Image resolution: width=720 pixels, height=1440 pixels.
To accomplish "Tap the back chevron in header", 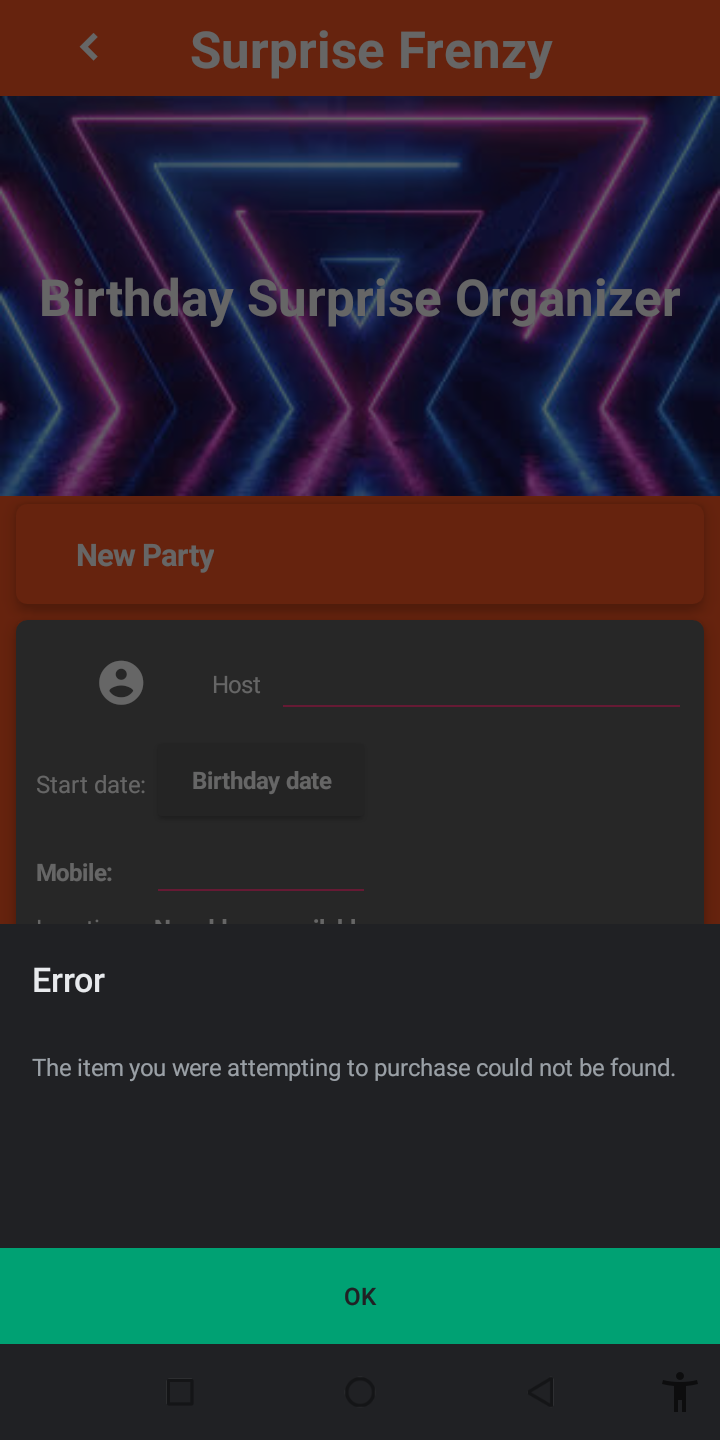I will tap(89, 47).
